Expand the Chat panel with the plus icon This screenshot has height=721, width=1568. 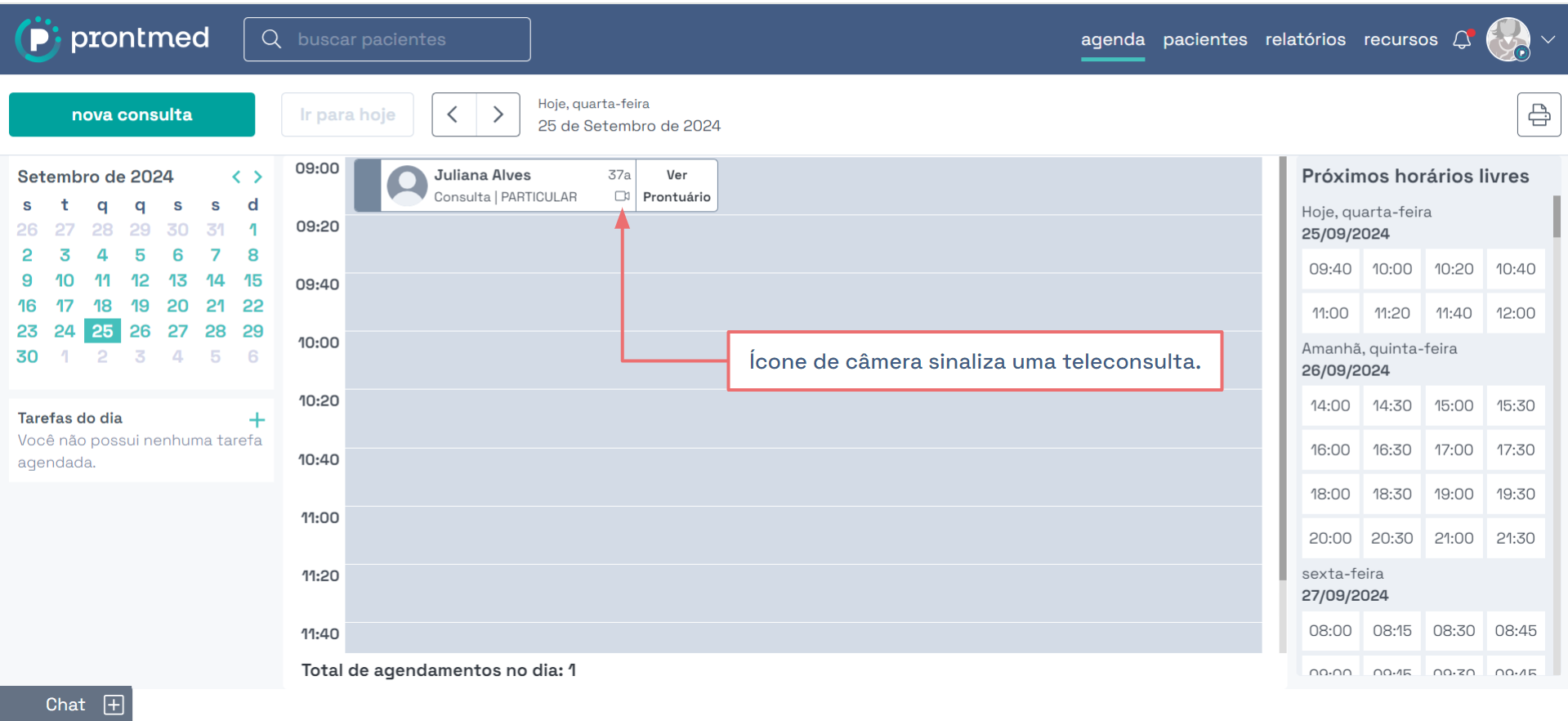(x=114, y=705)
